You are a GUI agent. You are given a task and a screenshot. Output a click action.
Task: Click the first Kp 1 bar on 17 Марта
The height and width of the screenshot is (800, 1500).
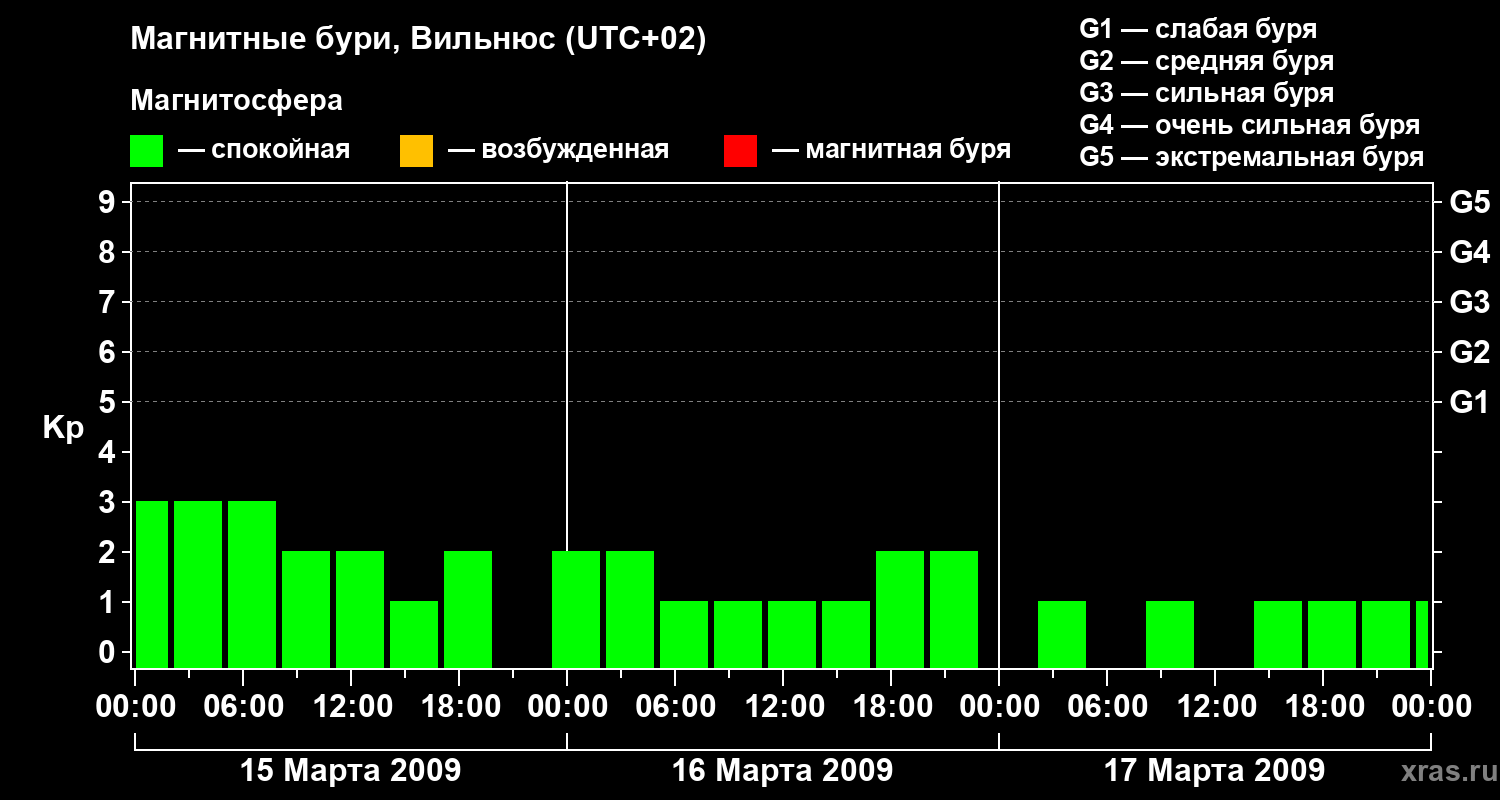pos(1062,634)
